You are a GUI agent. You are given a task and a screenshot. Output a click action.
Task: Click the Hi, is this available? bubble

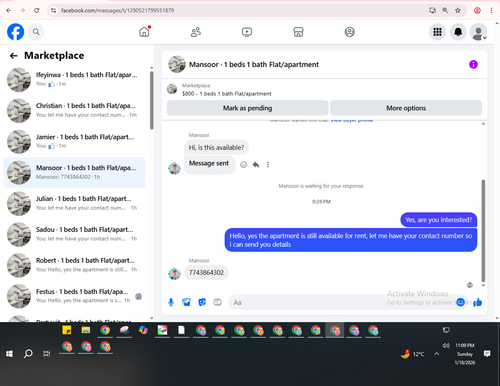[x=216, y=147]
